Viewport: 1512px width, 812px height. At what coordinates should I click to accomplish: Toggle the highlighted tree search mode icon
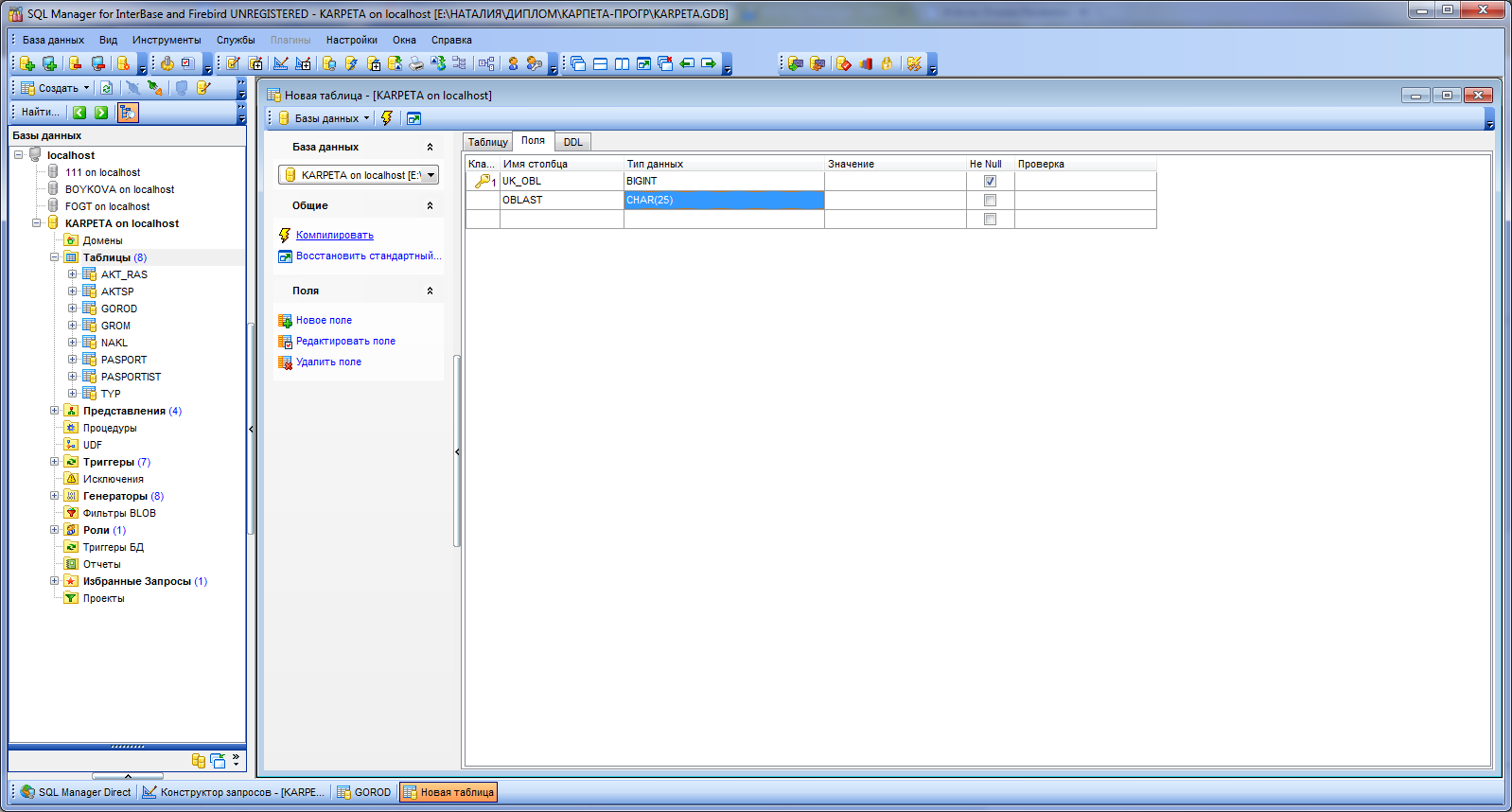click(128, 113)
